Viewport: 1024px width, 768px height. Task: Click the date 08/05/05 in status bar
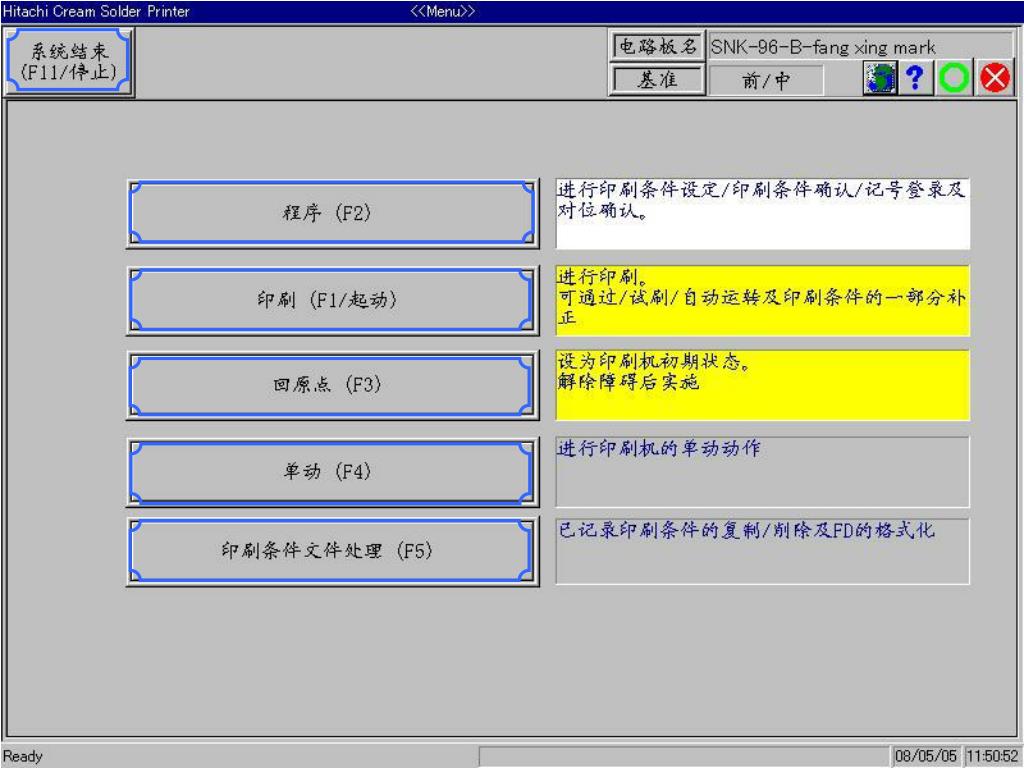coord(925,756)
